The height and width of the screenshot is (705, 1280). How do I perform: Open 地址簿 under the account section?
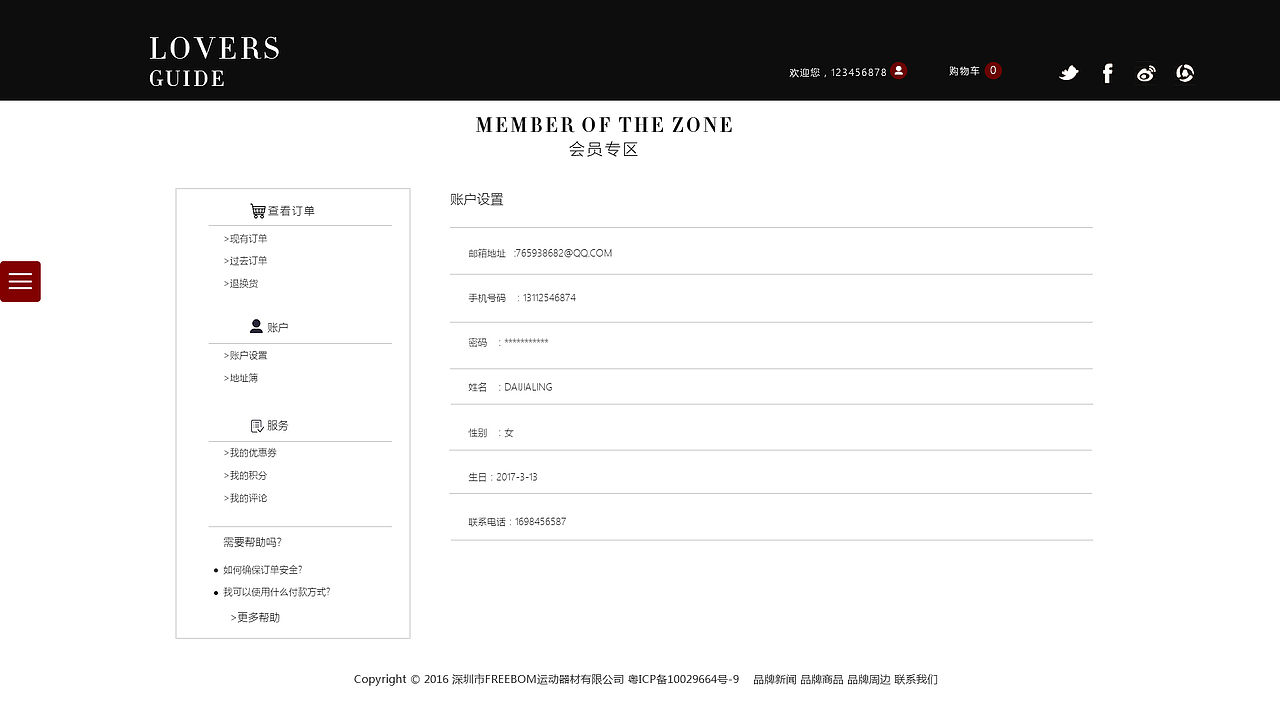[241, 378]
